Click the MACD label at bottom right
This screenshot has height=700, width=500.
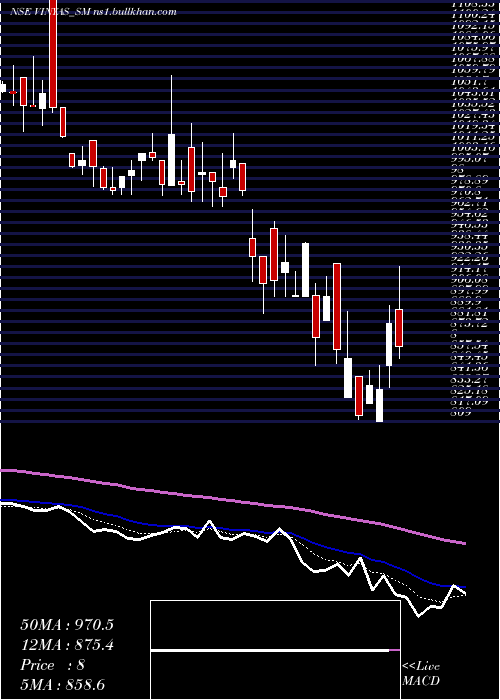[421, 681]
